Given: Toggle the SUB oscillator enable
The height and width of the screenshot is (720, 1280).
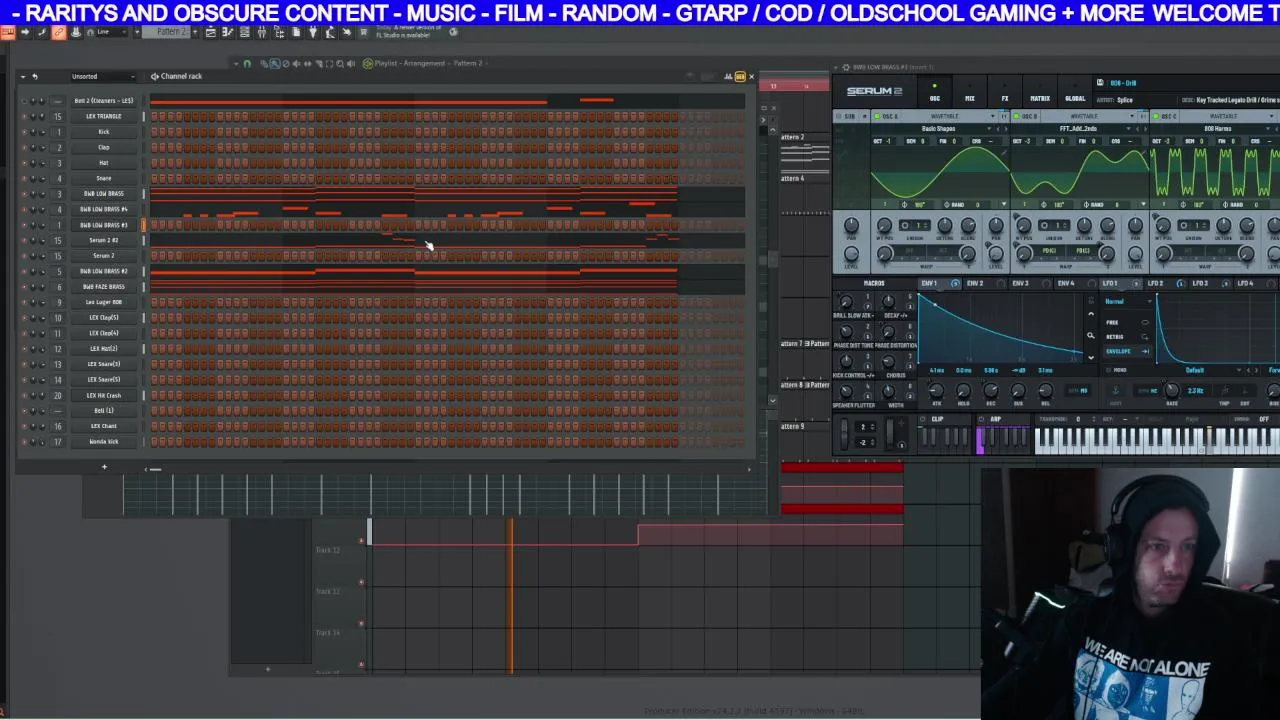Looking at the screenshot, I should [838, 116].
